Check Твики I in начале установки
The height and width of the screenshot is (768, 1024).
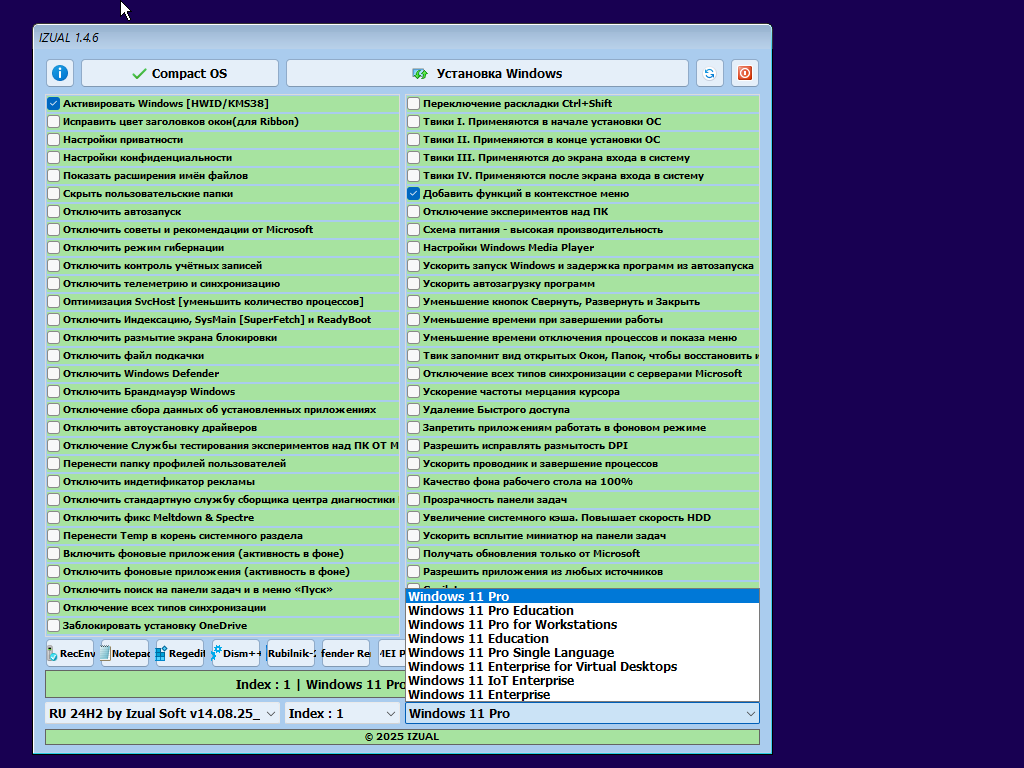(413, 121)
